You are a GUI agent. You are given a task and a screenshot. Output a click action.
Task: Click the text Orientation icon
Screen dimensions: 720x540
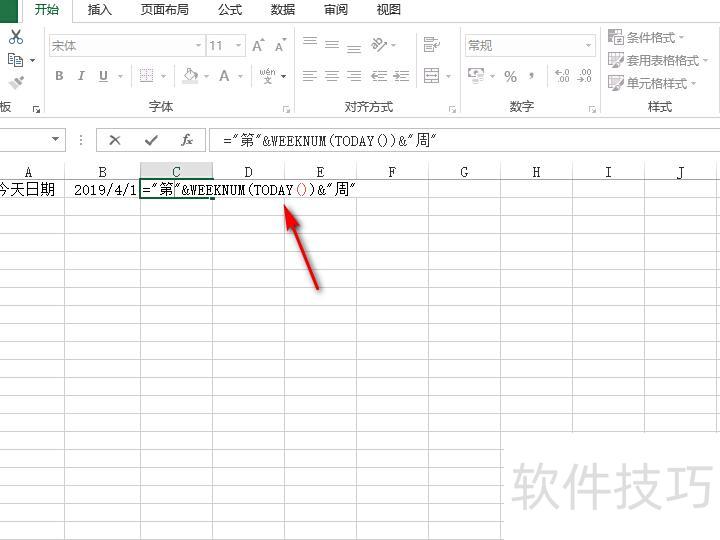(x=379, y=45)
